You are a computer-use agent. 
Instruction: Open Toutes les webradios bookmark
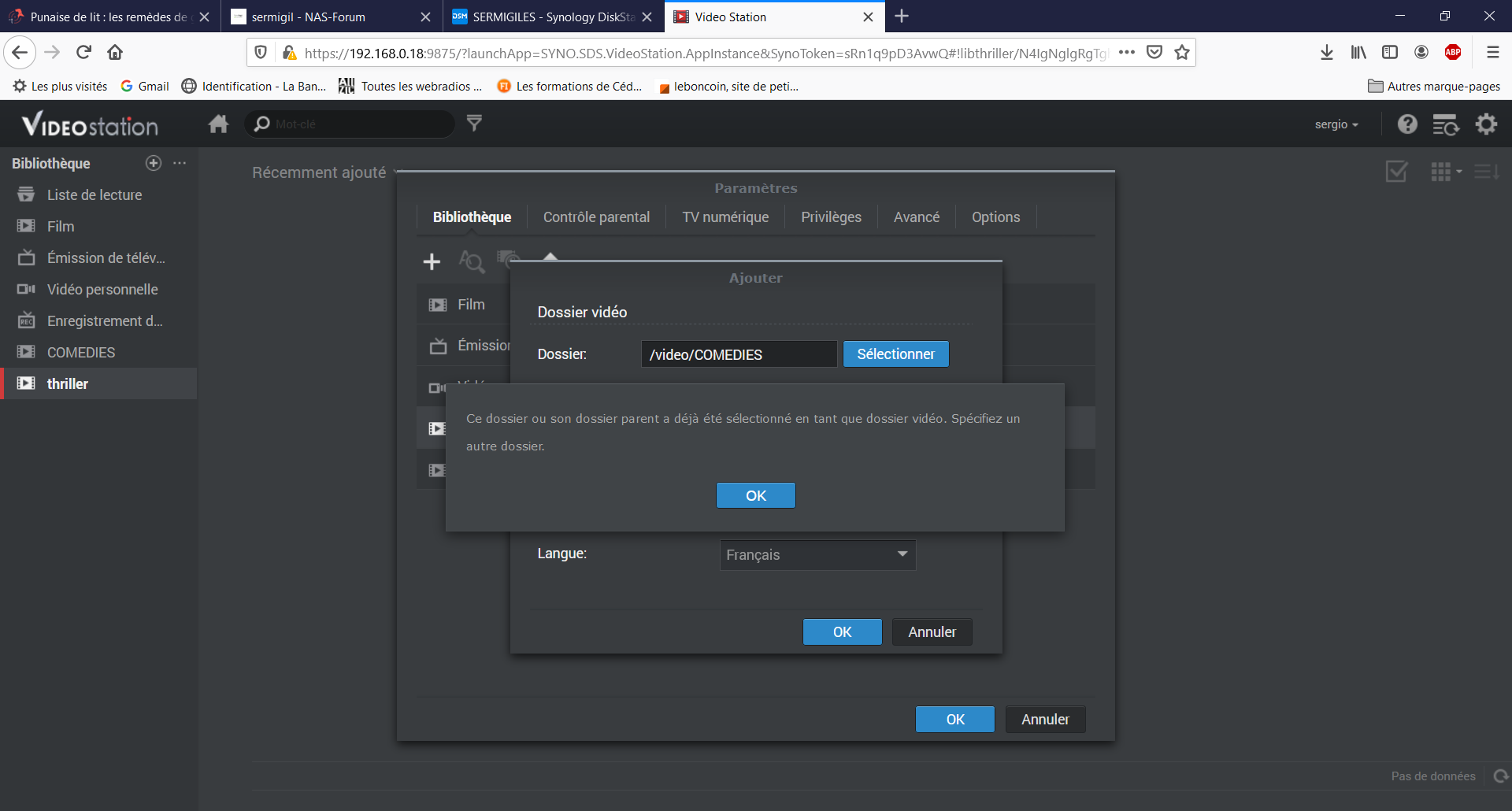coord(410,87)
